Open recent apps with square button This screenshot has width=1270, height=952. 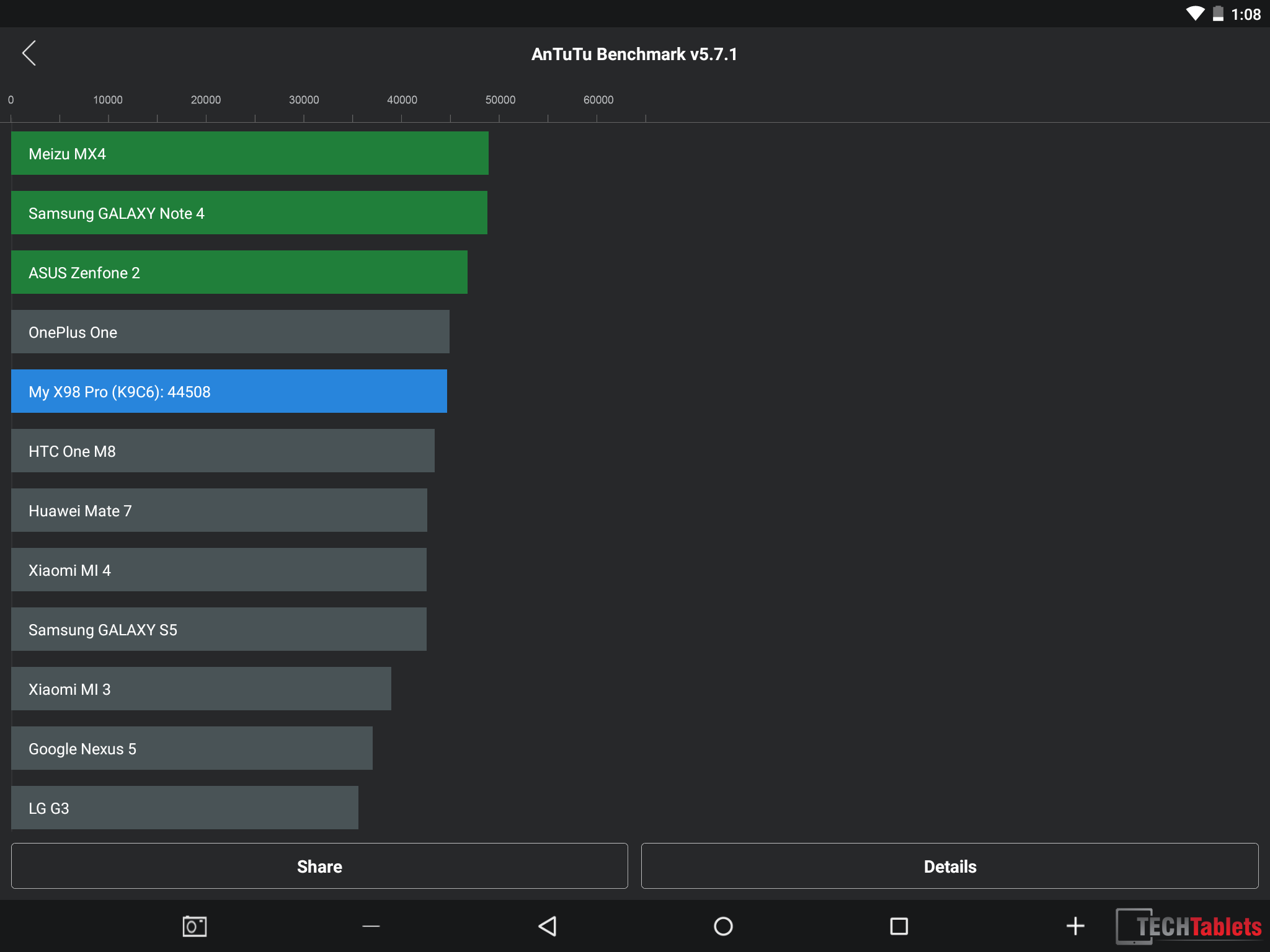click(x=899, y=926)
